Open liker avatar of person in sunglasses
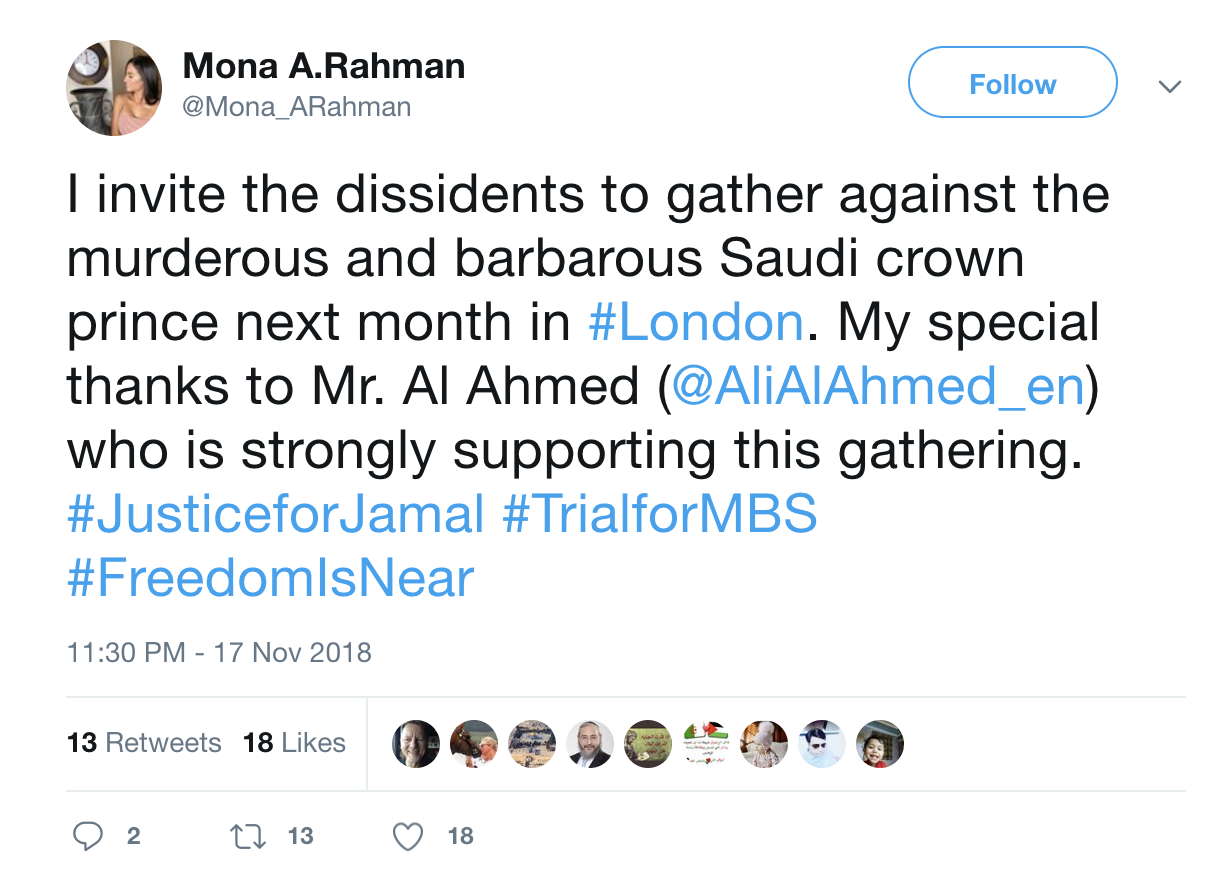The image size is (1206, 878). pos(822,743)
